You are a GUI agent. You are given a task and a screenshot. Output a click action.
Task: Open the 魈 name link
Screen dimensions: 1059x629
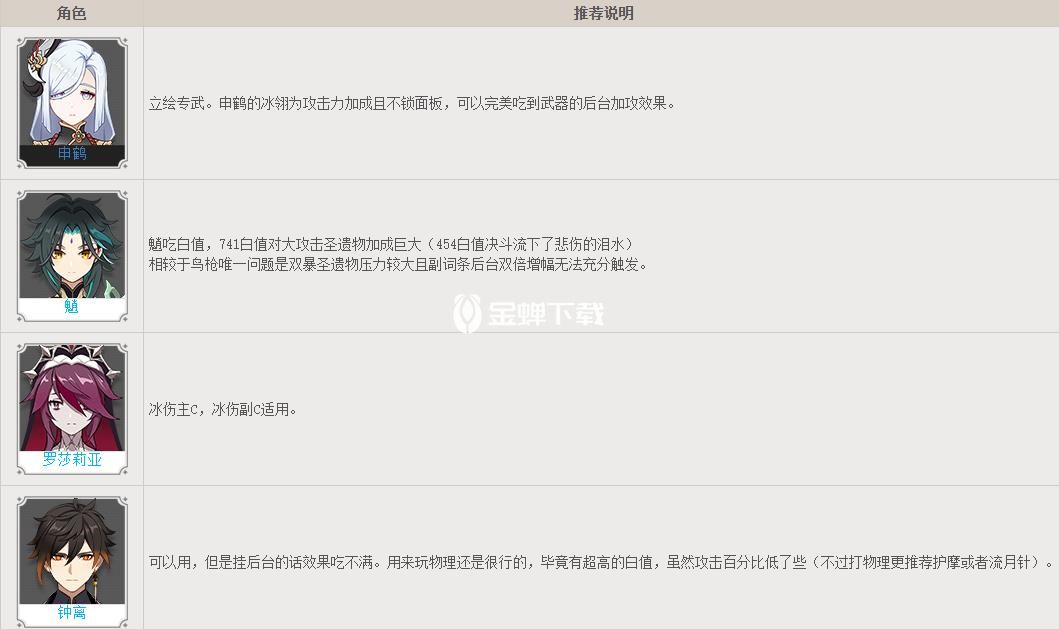72,306
